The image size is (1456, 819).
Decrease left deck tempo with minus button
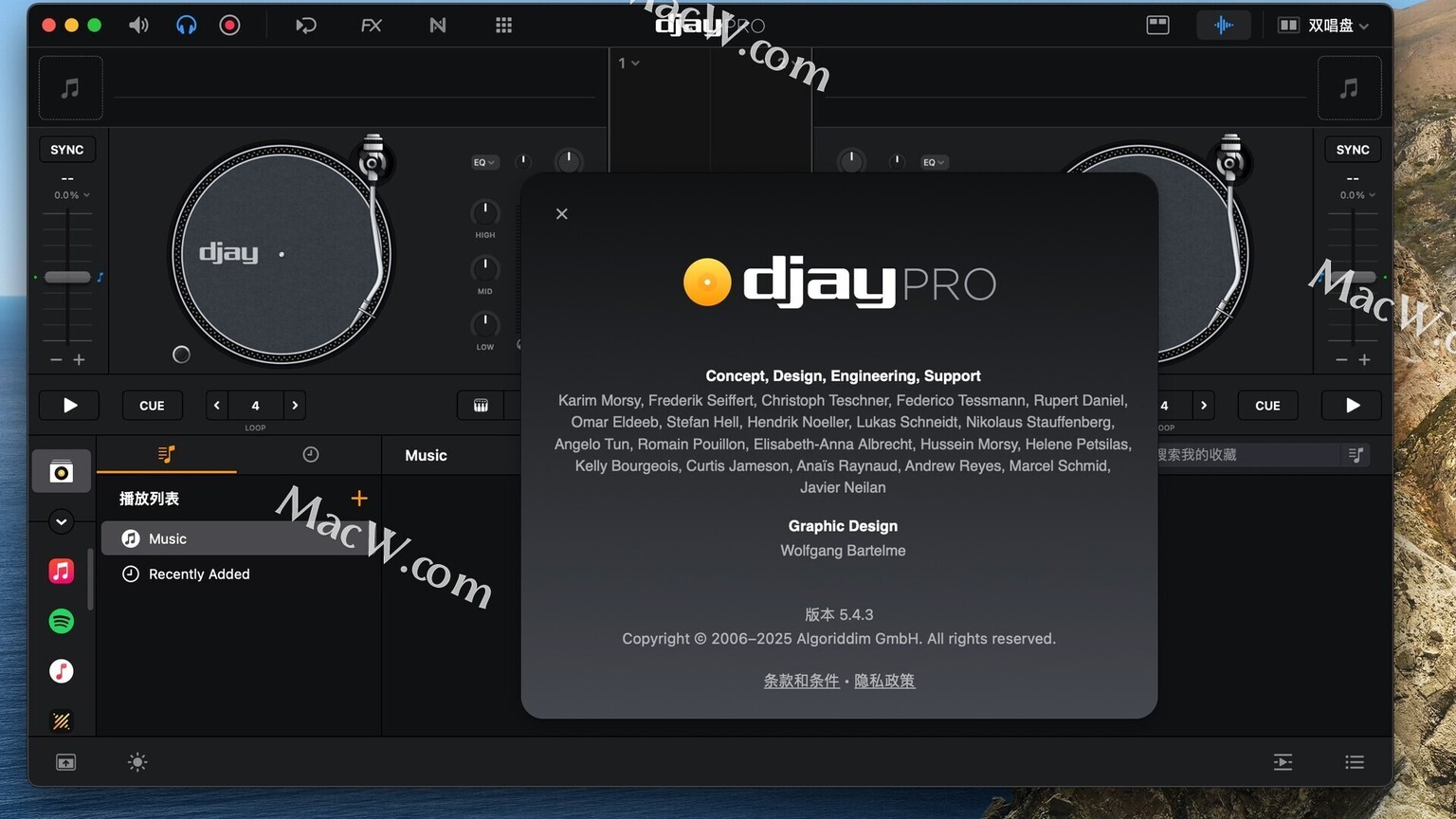[x=56, y=360]
